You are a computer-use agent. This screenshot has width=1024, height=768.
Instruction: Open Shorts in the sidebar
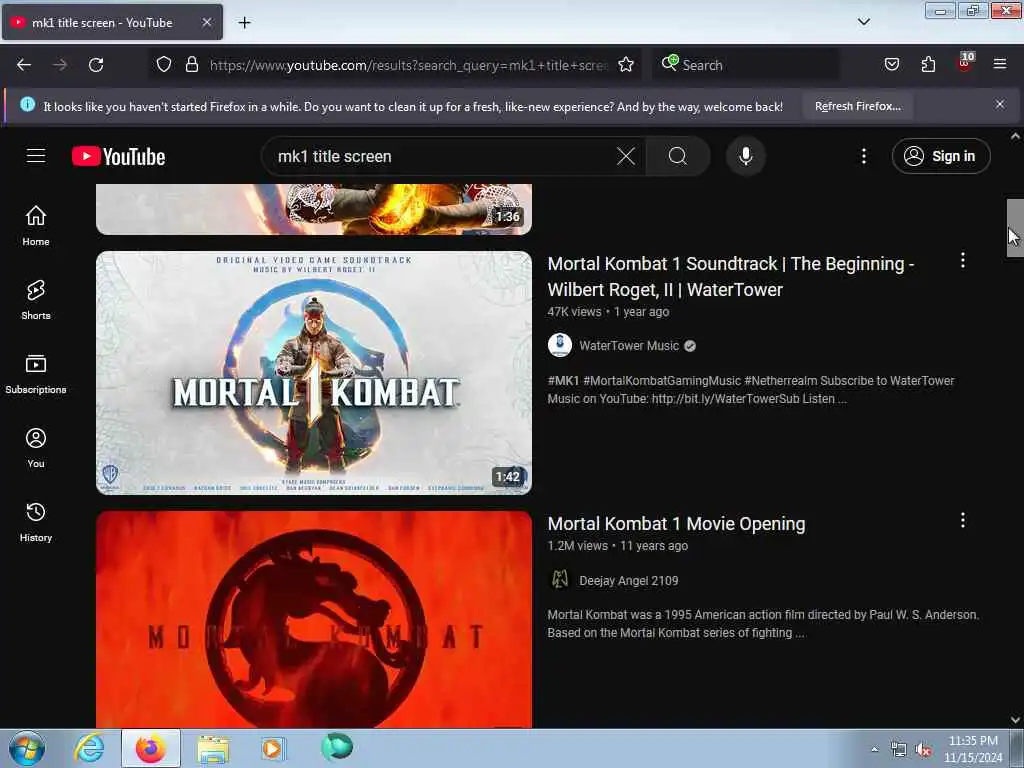pyautogui.click(x=36, y=300)
